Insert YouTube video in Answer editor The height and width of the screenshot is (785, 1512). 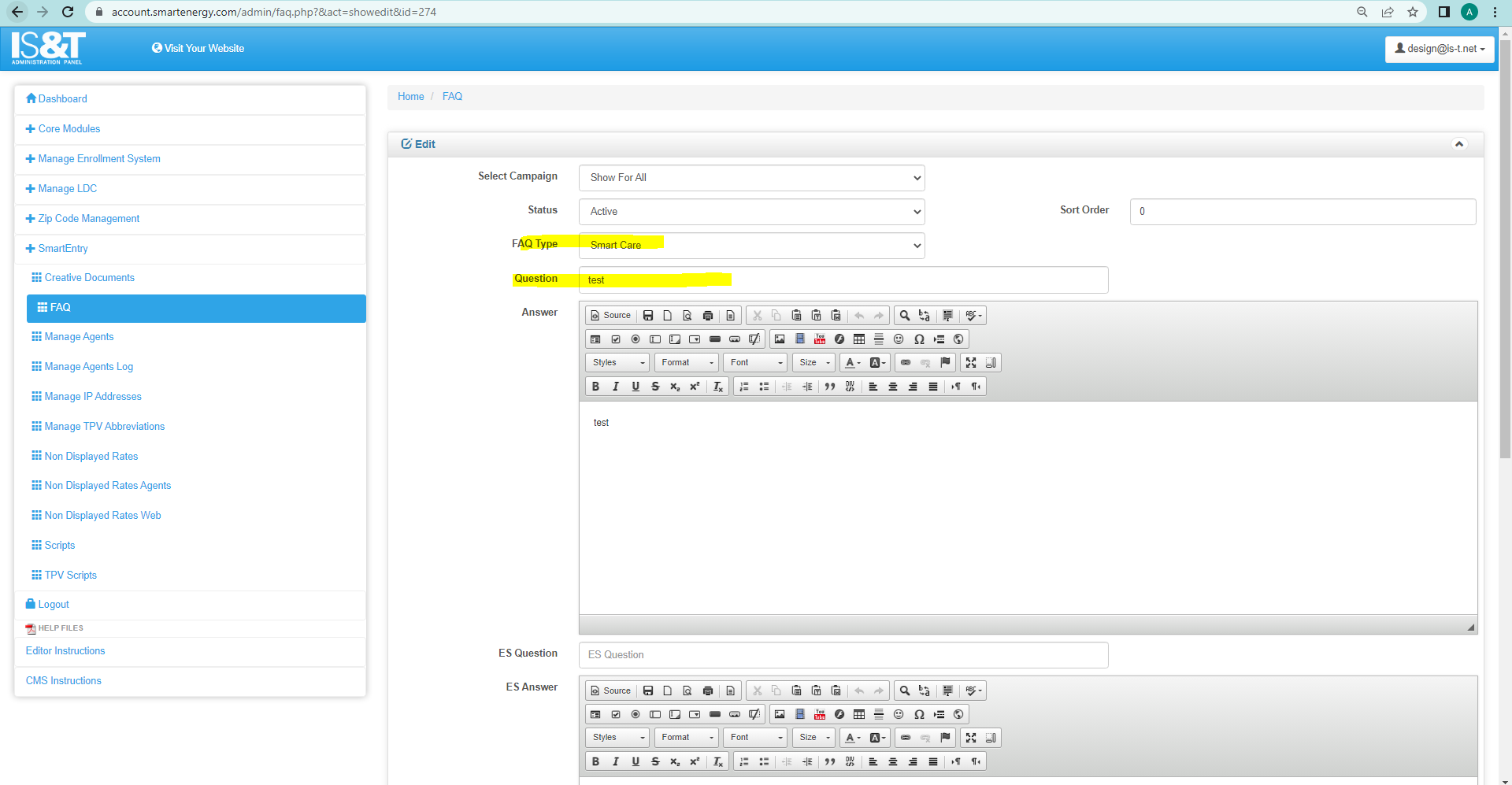pyautogui.click(x=820, y=339)
